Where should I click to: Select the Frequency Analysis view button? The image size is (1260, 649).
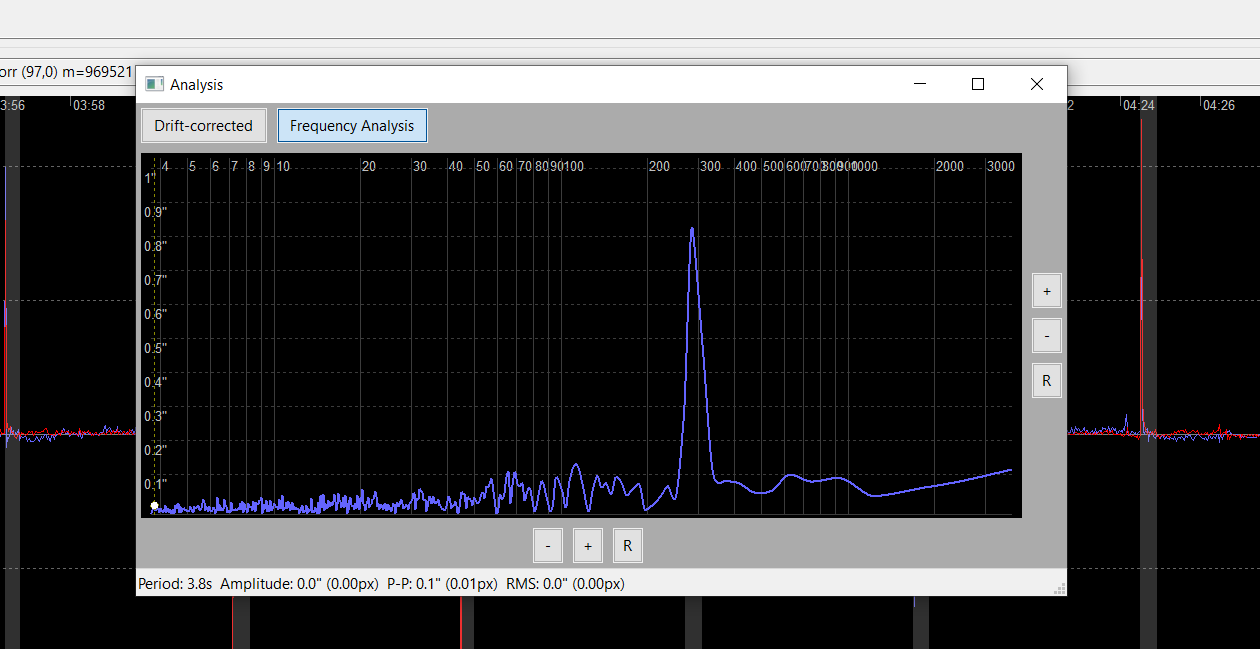tap(352, 126)
